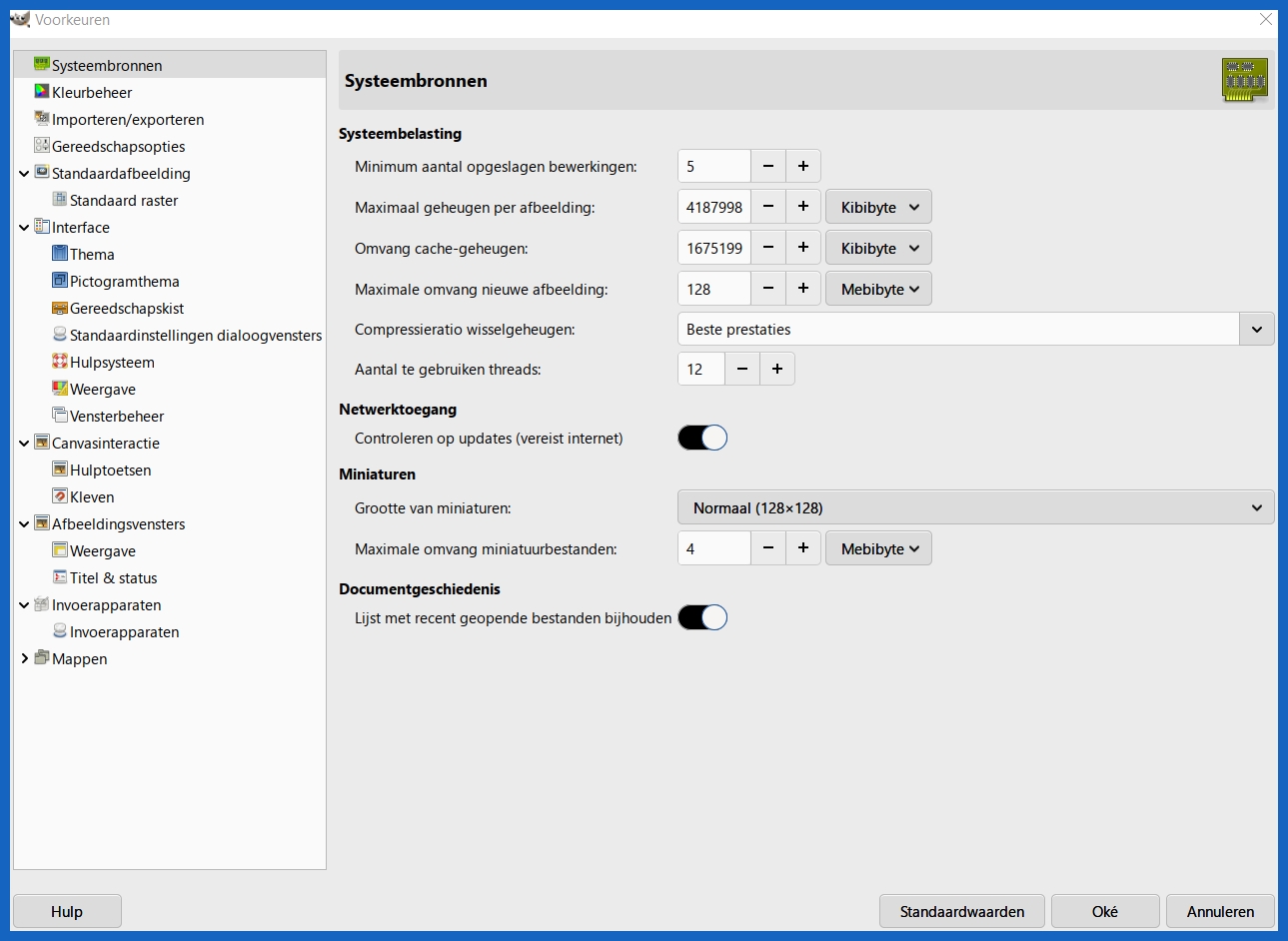The image size is (1288, 941).
Task: Open unit dropdown for Omvang cache-geheugen
Action: pyautogui.click(x=878, y=248)
